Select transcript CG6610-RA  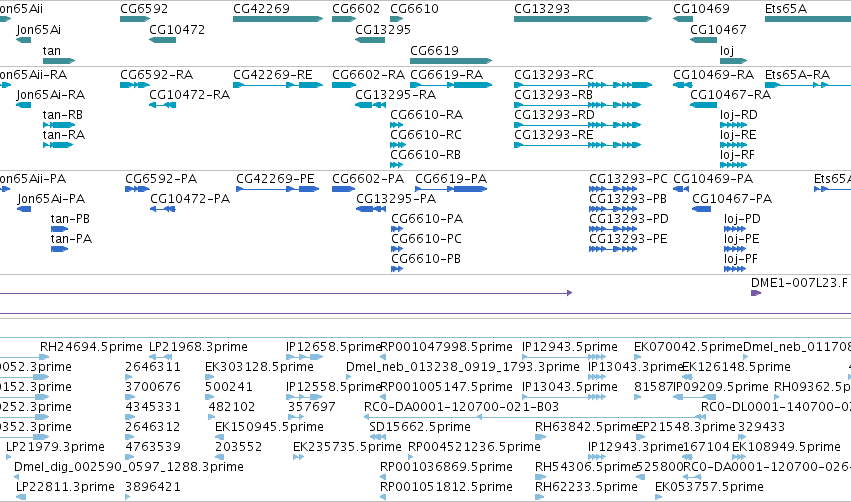click(427, 115)
